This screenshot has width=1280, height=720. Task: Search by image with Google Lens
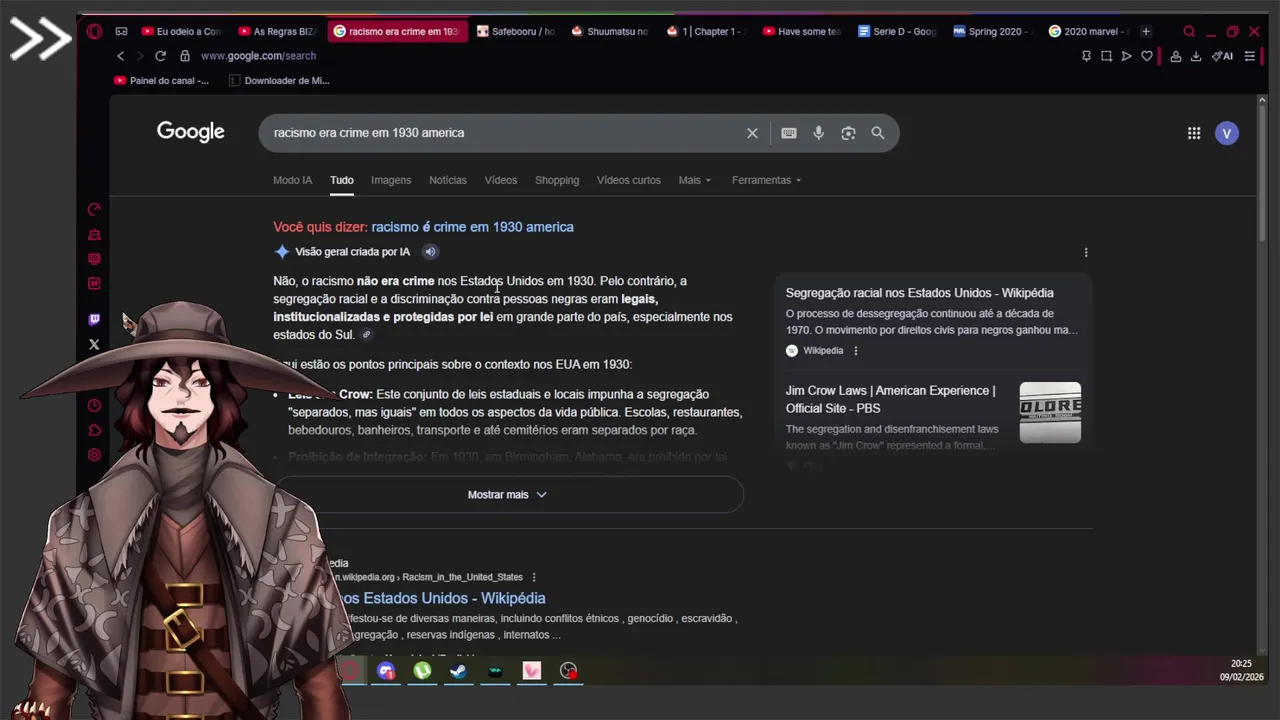tap(848, 133)
